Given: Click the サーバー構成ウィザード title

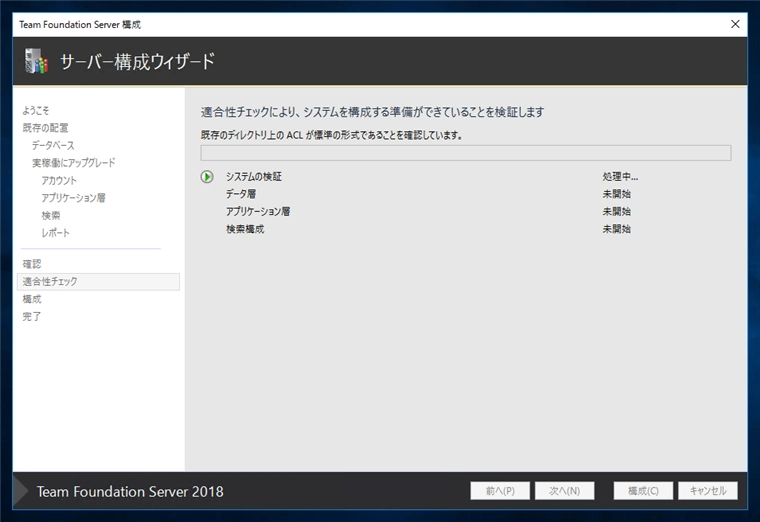Looking at the screenshot, I should point(137,62).
